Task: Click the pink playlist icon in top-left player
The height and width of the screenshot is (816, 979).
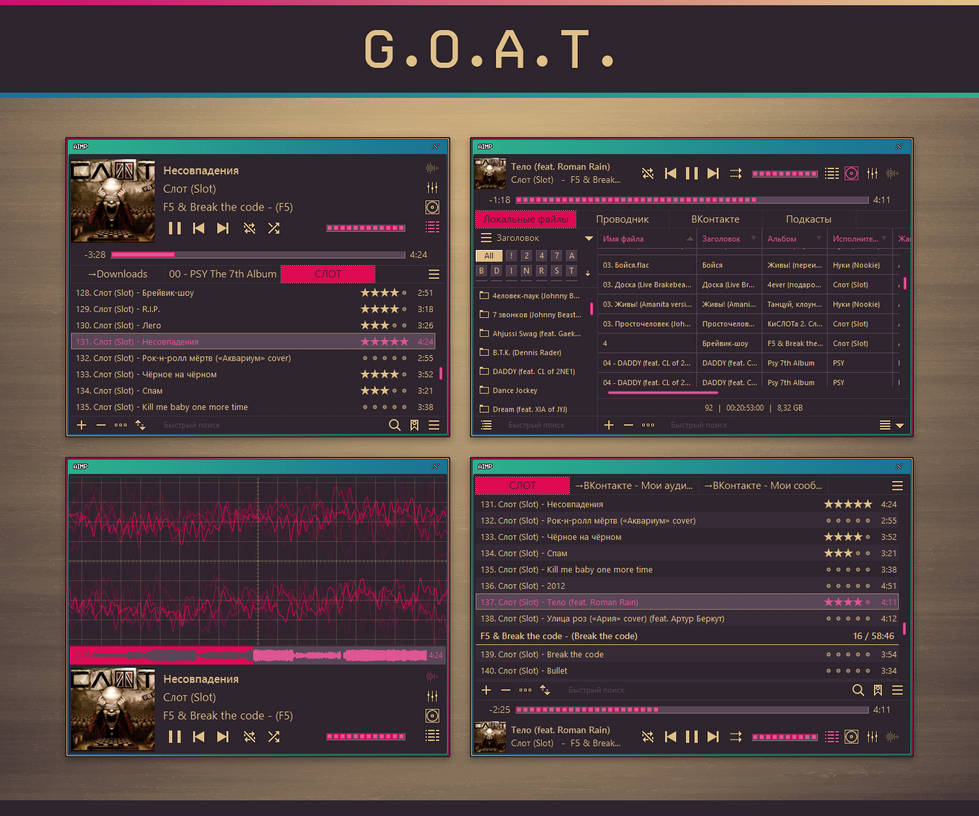Action: tap(432, 227)
